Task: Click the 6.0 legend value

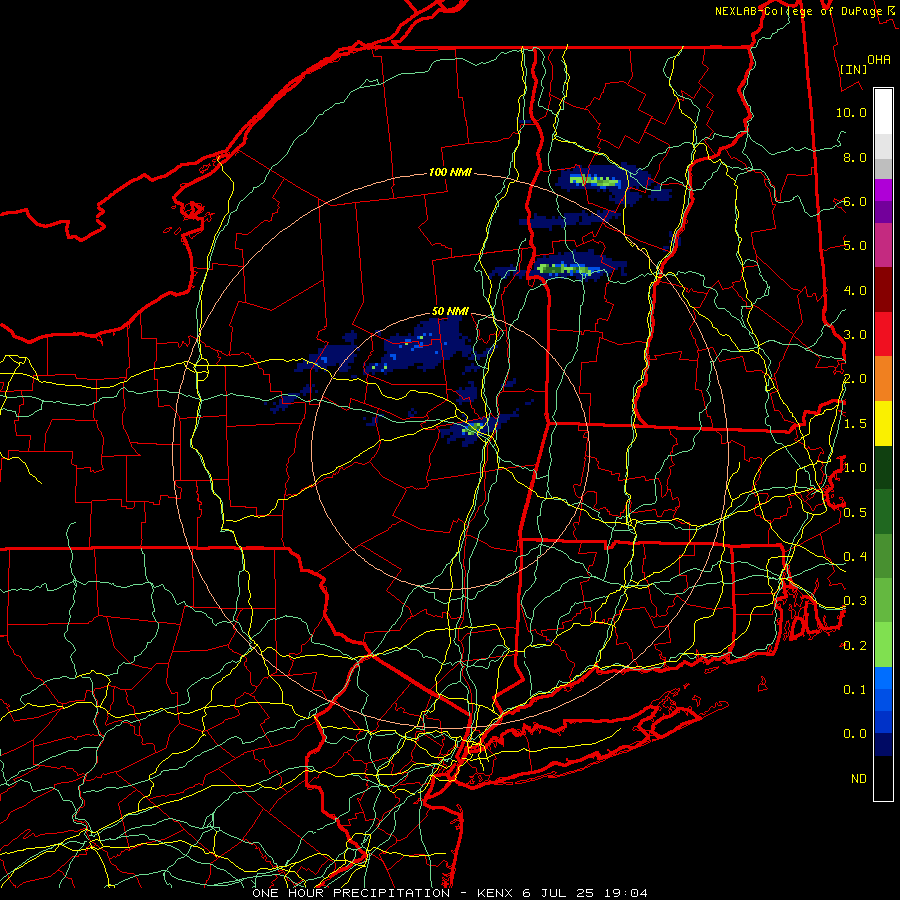Action: (855, 201)
